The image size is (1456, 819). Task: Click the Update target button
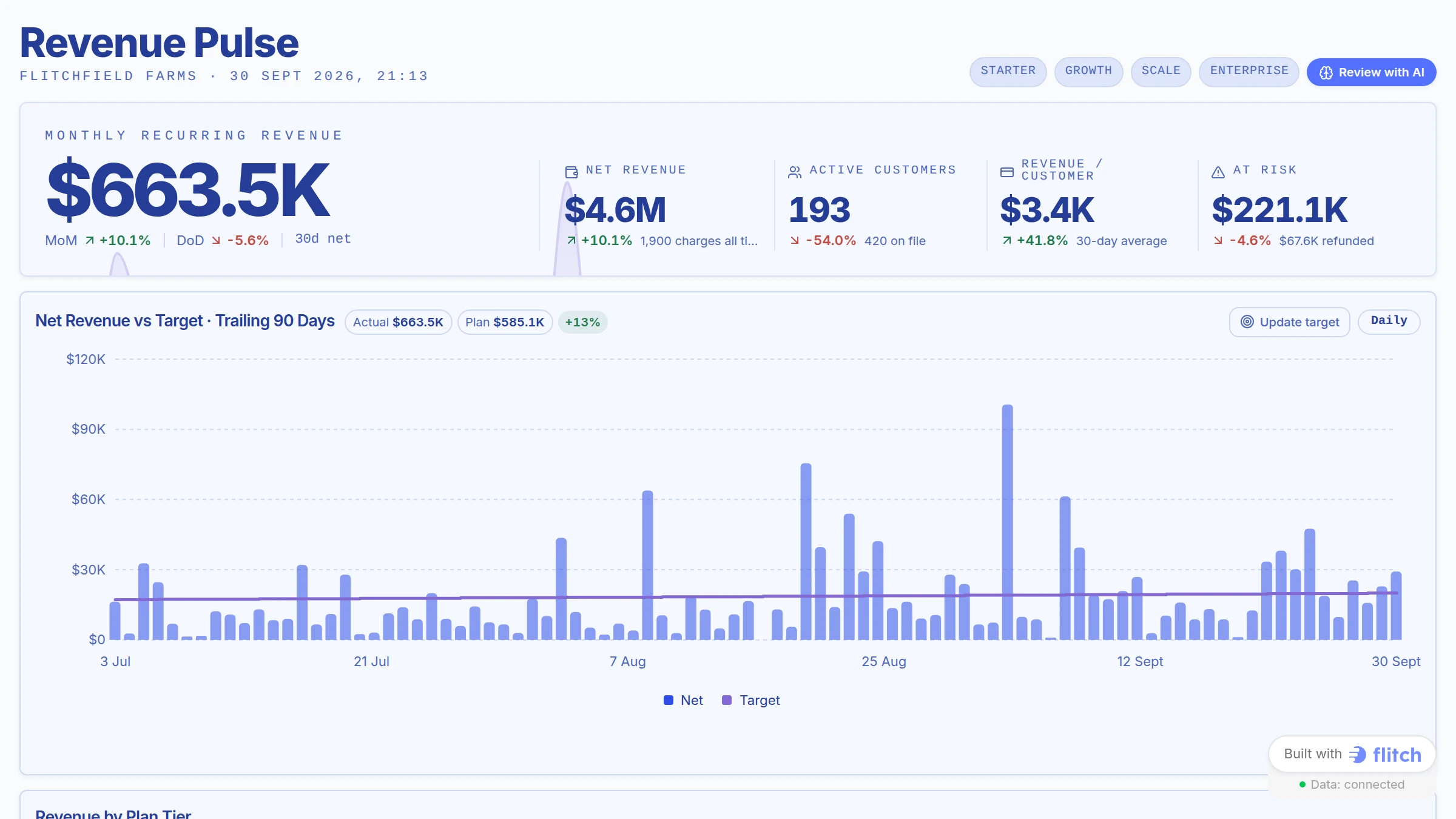click(x=1289, y=322)
